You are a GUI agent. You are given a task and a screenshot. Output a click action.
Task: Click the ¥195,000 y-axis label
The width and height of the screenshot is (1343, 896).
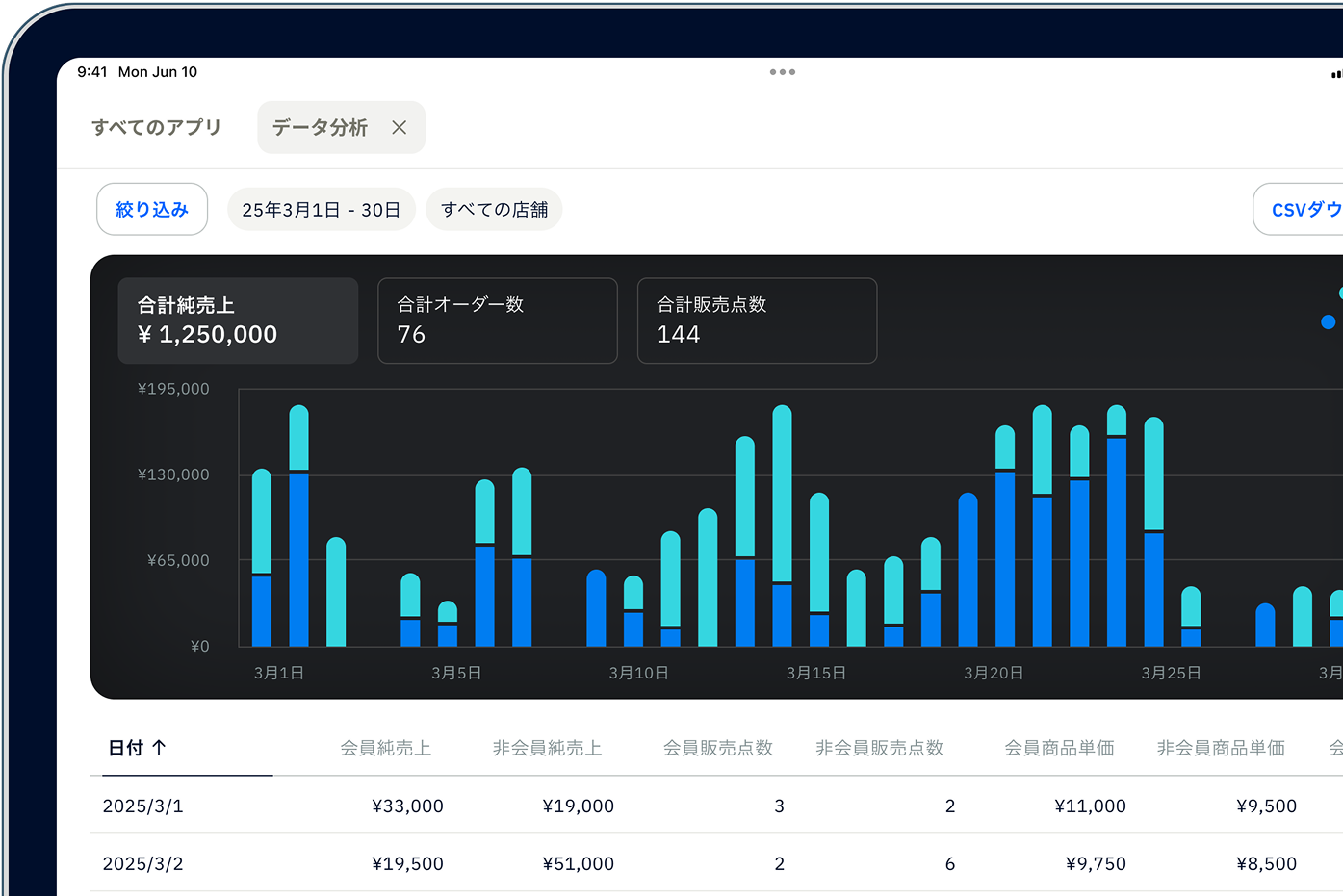coord(173,389)
